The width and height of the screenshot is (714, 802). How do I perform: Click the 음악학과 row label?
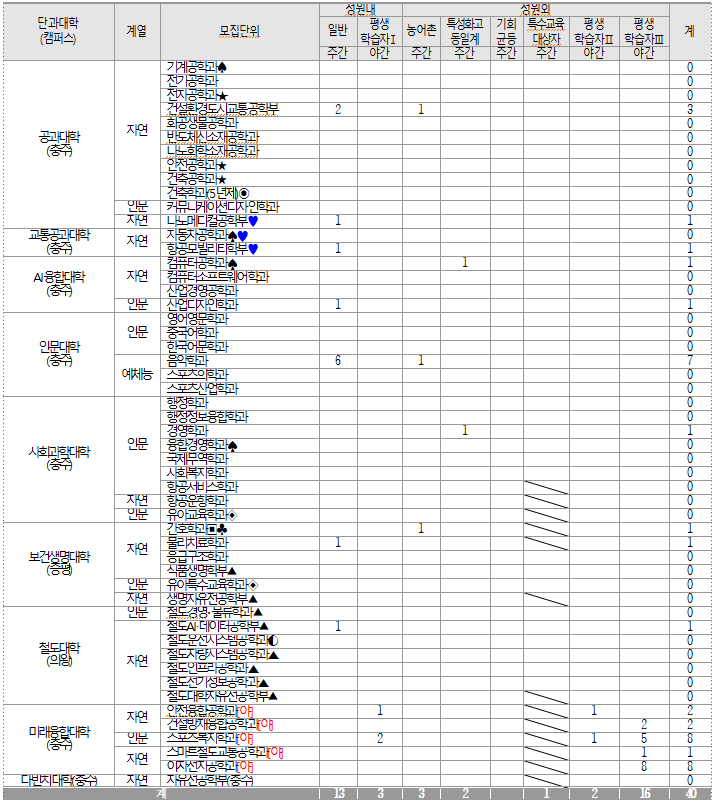coord(188,360)
